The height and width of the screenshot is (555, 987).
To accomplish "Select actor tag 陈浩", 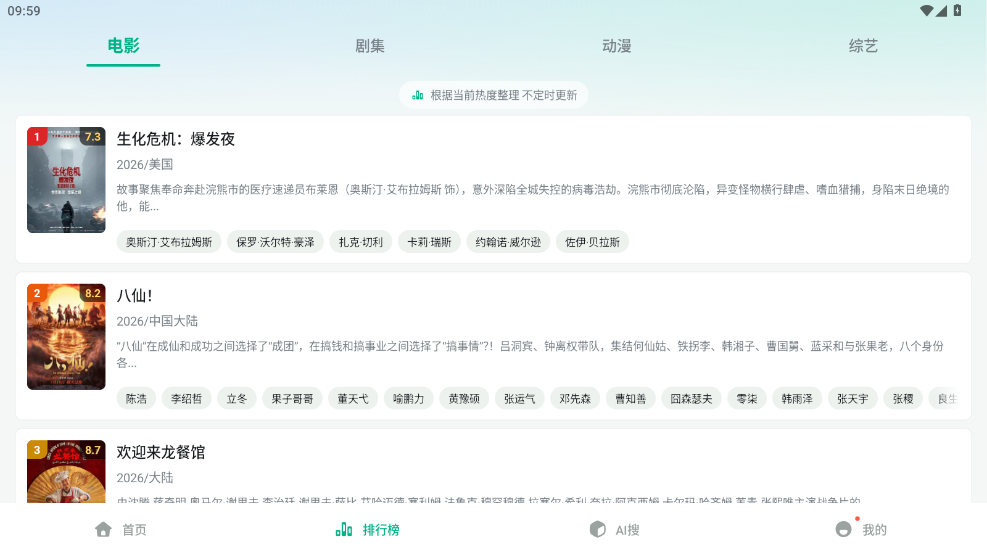I will pos(136,399).
